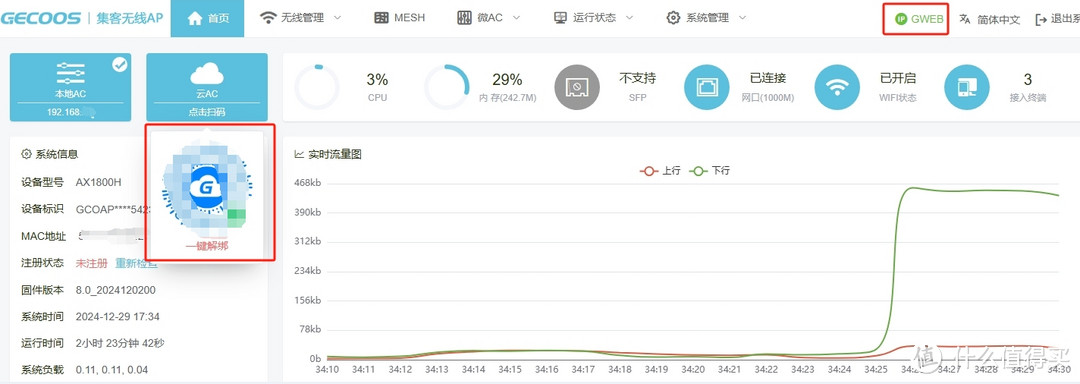This screenshot has height=384, width=1080.
Task: Open the 首页 home tab
Action: [x=207, y=19]
